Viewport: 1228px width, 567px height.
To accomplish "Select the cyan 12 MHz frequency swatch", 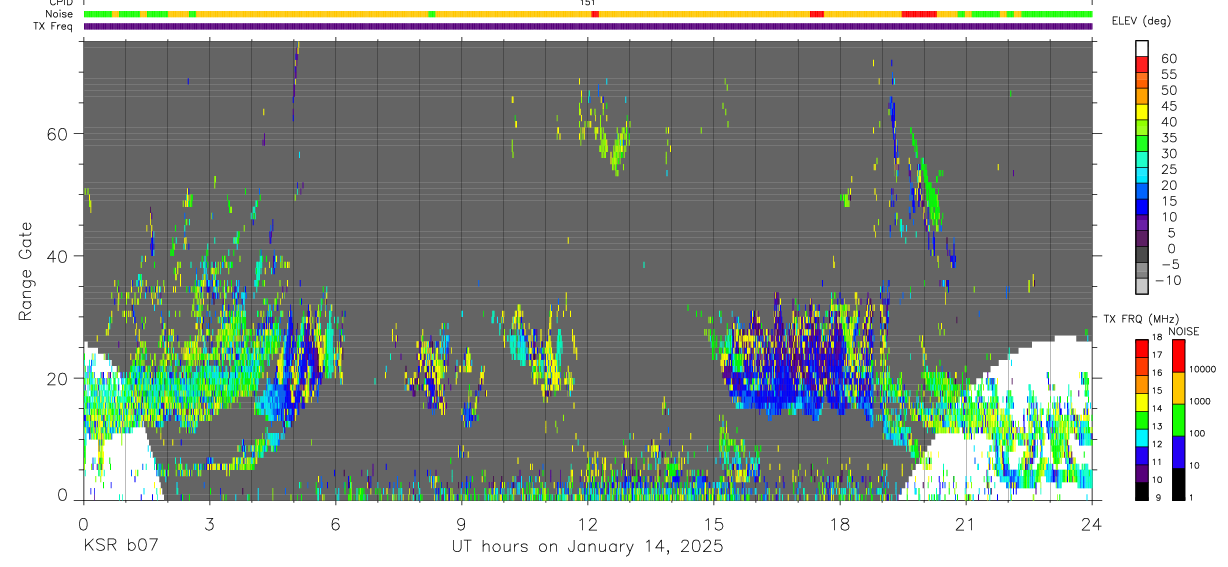I will [x=1142, y=438].
